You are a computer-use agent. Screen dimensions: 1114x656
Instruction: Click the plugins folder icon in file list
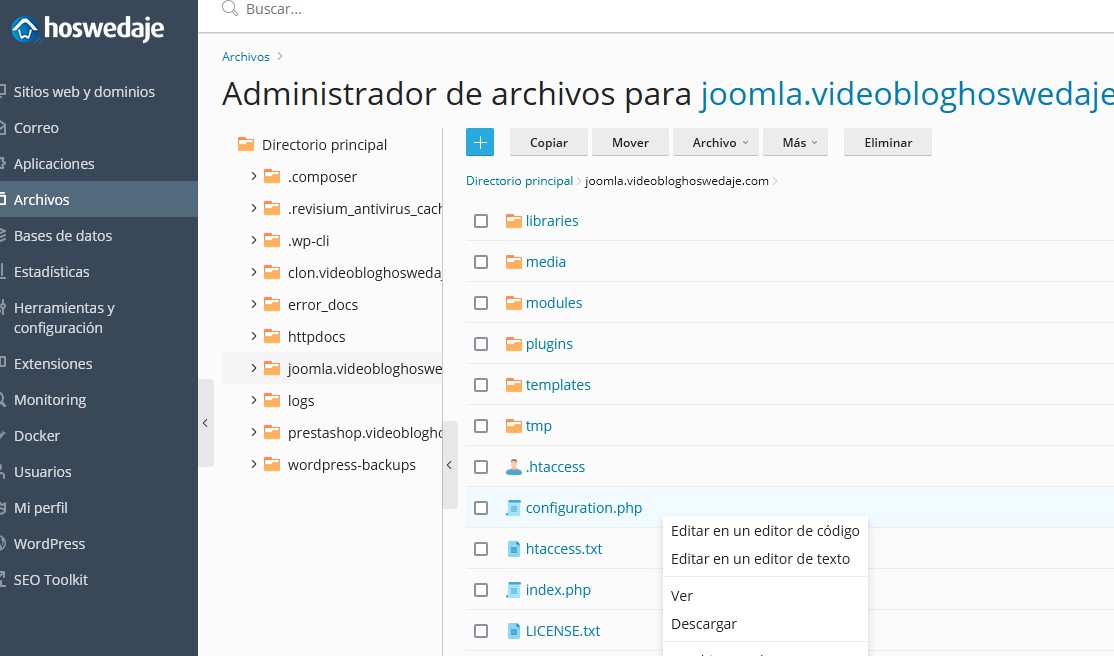(514, 344)
